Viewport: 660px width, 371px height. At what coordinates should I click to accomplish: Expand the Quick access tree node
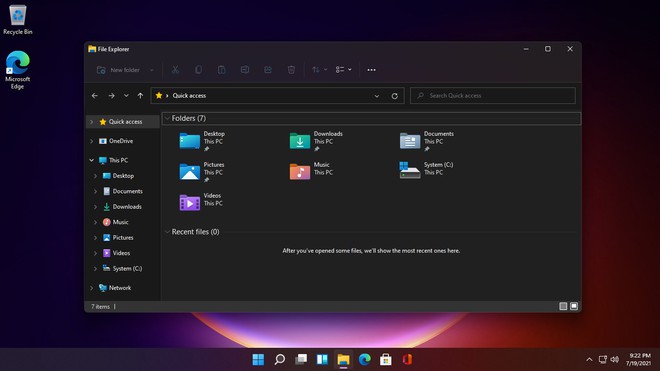91,122
